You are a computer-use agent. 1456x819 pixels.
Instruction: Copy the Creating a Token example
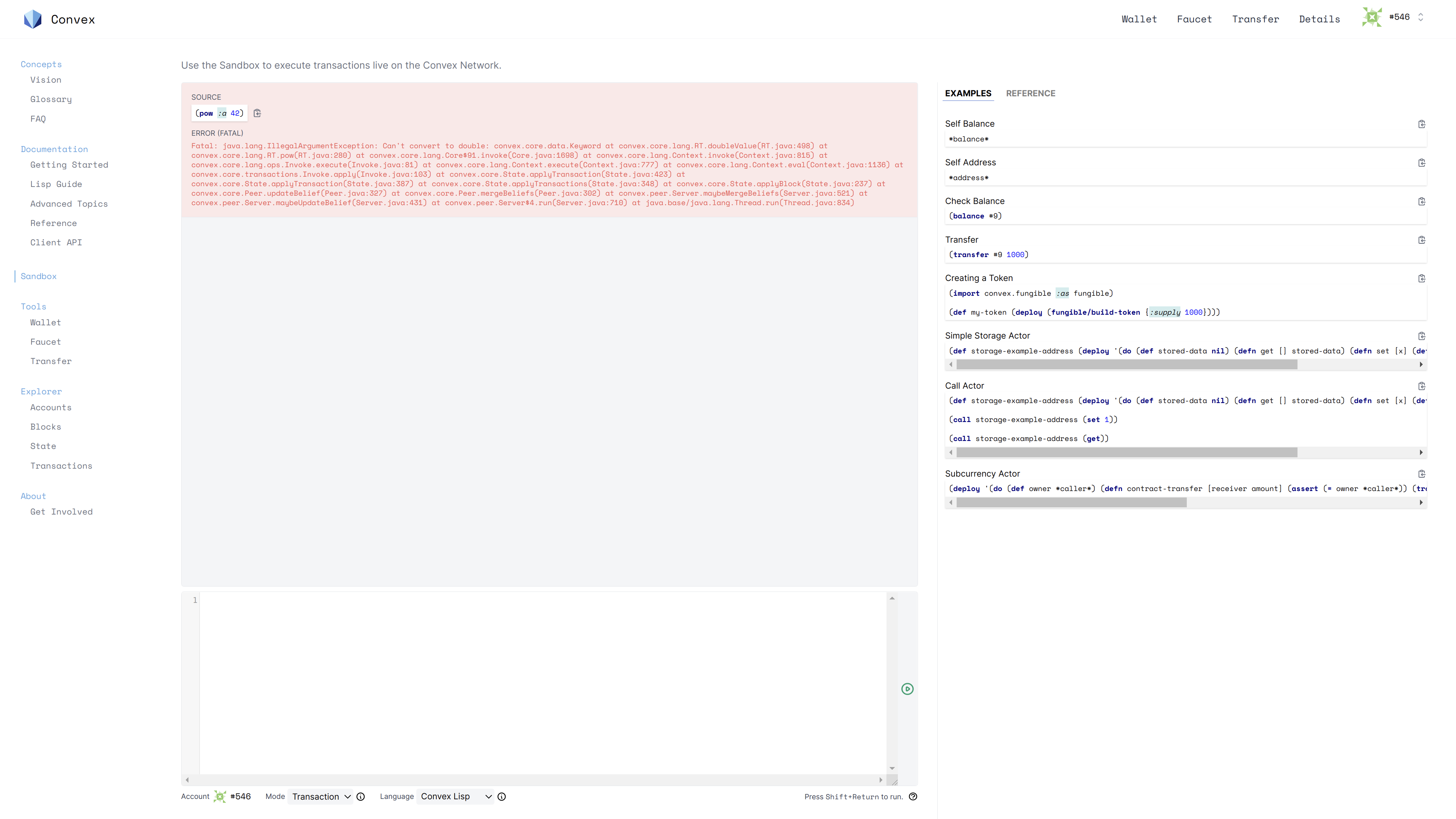coord(1422,278)
